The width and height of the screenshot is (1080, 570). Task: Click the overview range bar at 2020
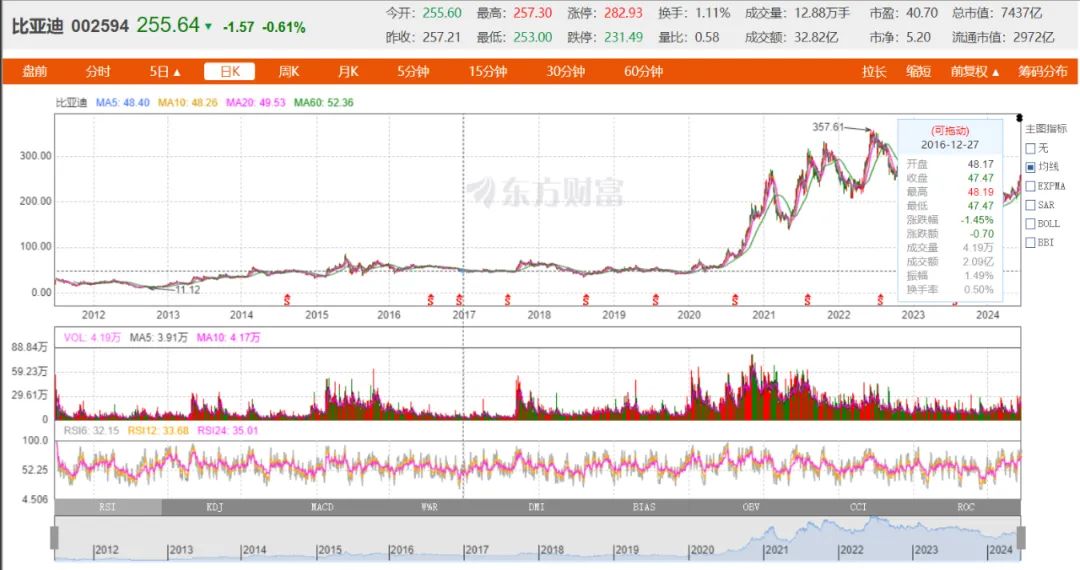pos(703,550)
